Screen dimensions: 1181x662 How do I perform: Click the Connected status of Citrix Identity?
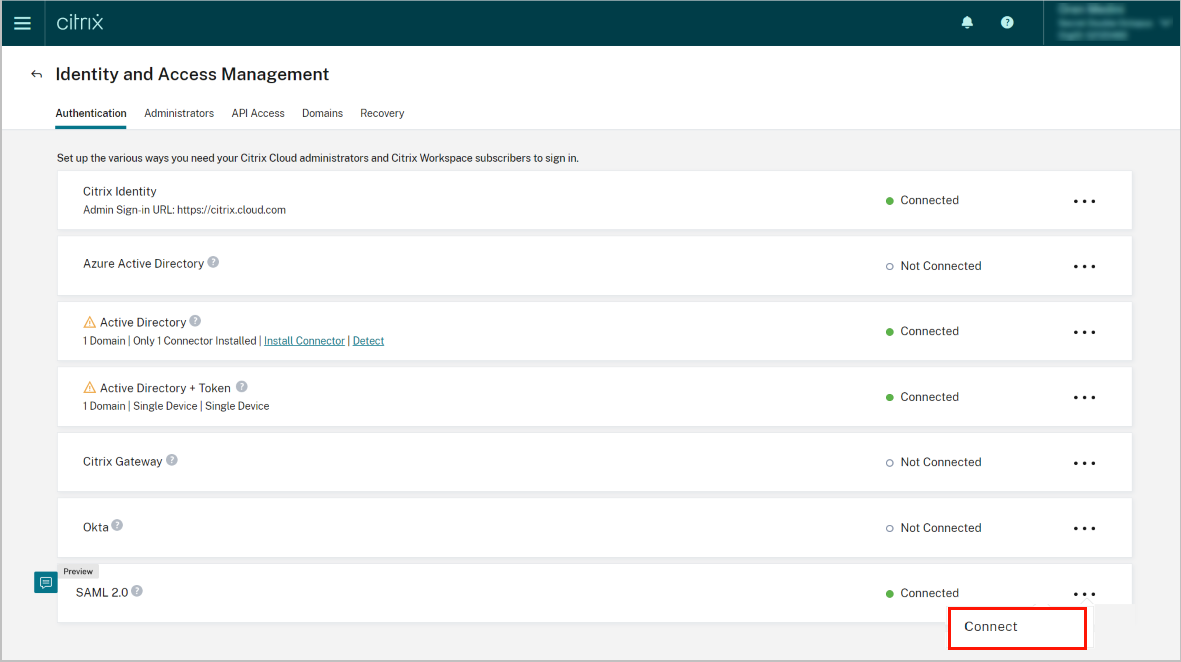coord(923,200)
